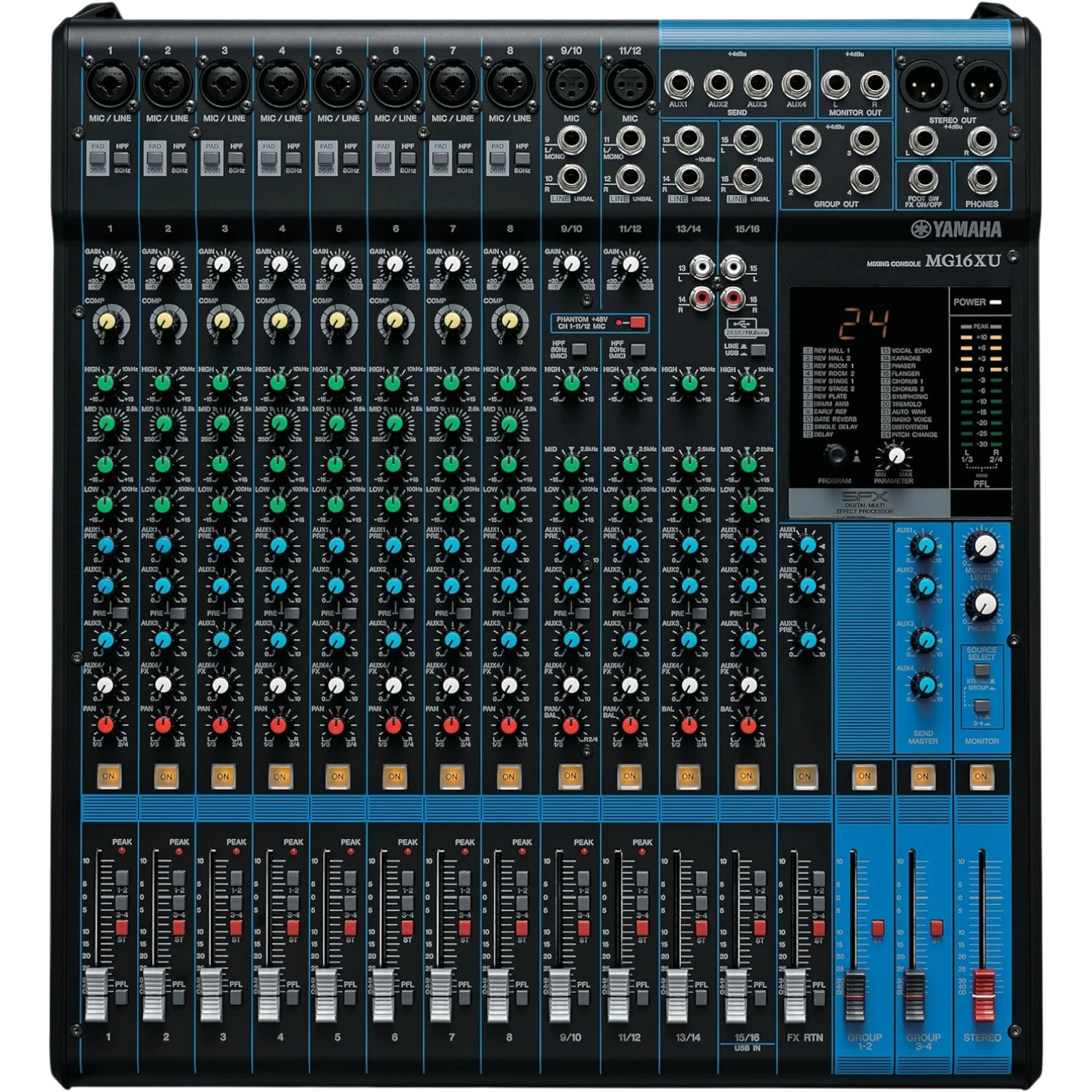Click channel 5 red PAN knob
Image resolution: width=1092 pixels, height=1092 pixels.
coord(336,724)
